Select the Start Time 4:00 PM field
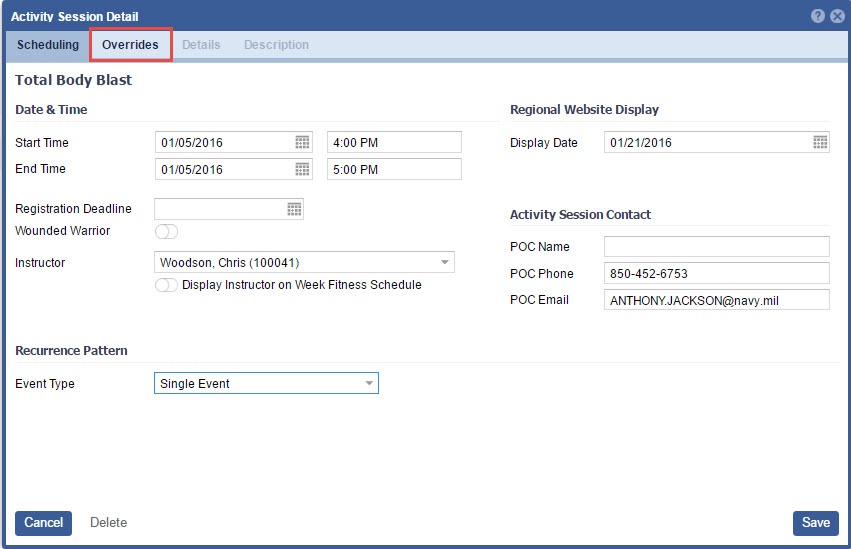 pos(394,143)
